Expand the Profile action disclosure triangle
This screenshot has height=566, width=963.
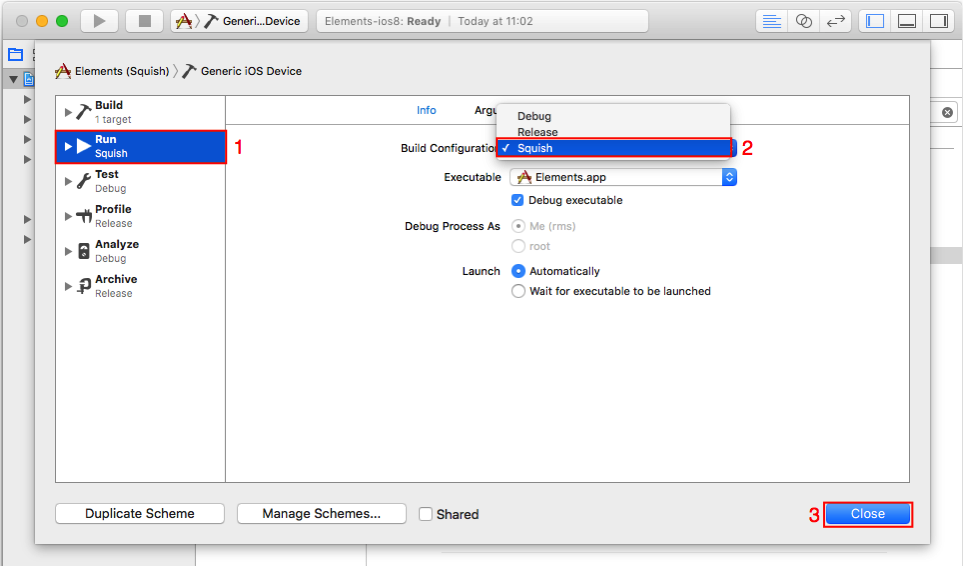pyautogui.click(x=68, y=216)
